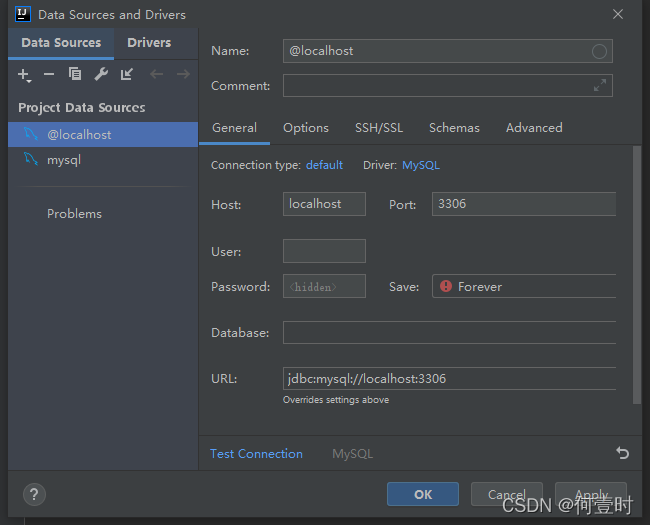Focus the Host input field
The height and width of the screenshot is (525, 650).
(324, 204)
